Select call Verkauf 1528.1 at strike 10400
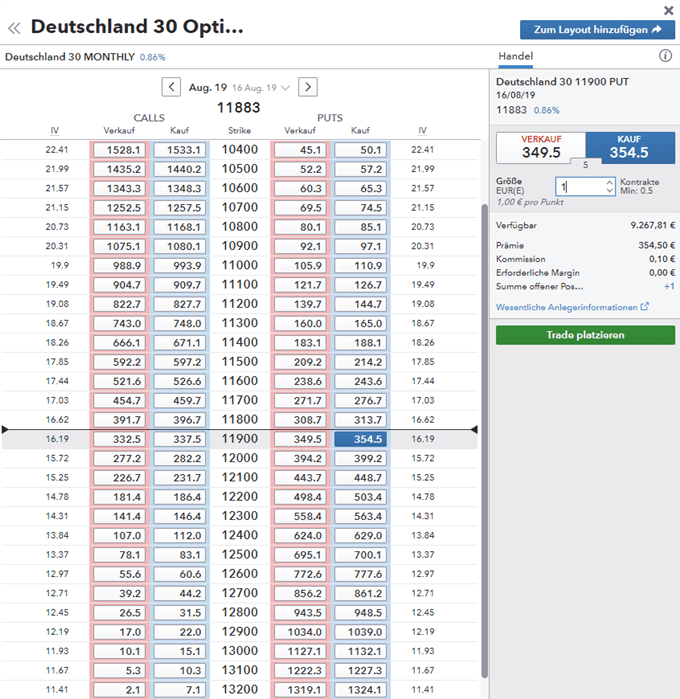Screen dimensions: 680x699 pyautogui.click(x=120, y=150)
